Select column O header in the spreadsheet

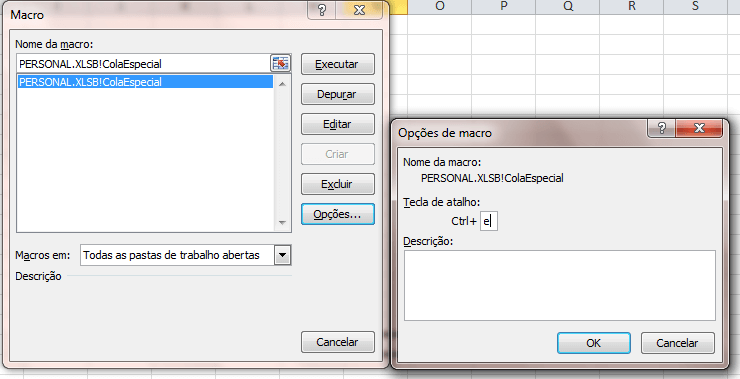click(439, 7)
